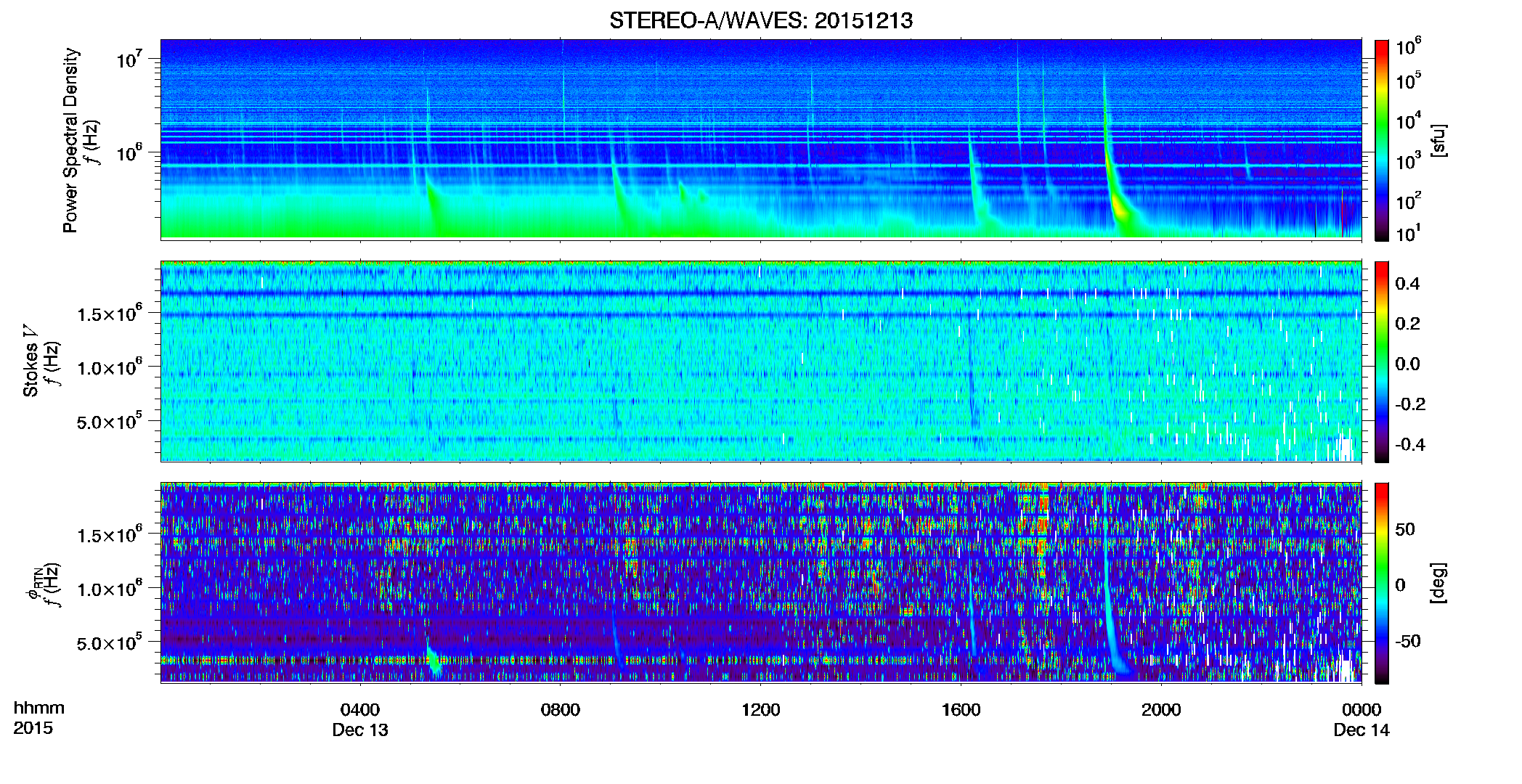Click the 0.2 label on the Stokes V color bar
The height and width of the screenshot is (784, 1522).
point(1407,323)
